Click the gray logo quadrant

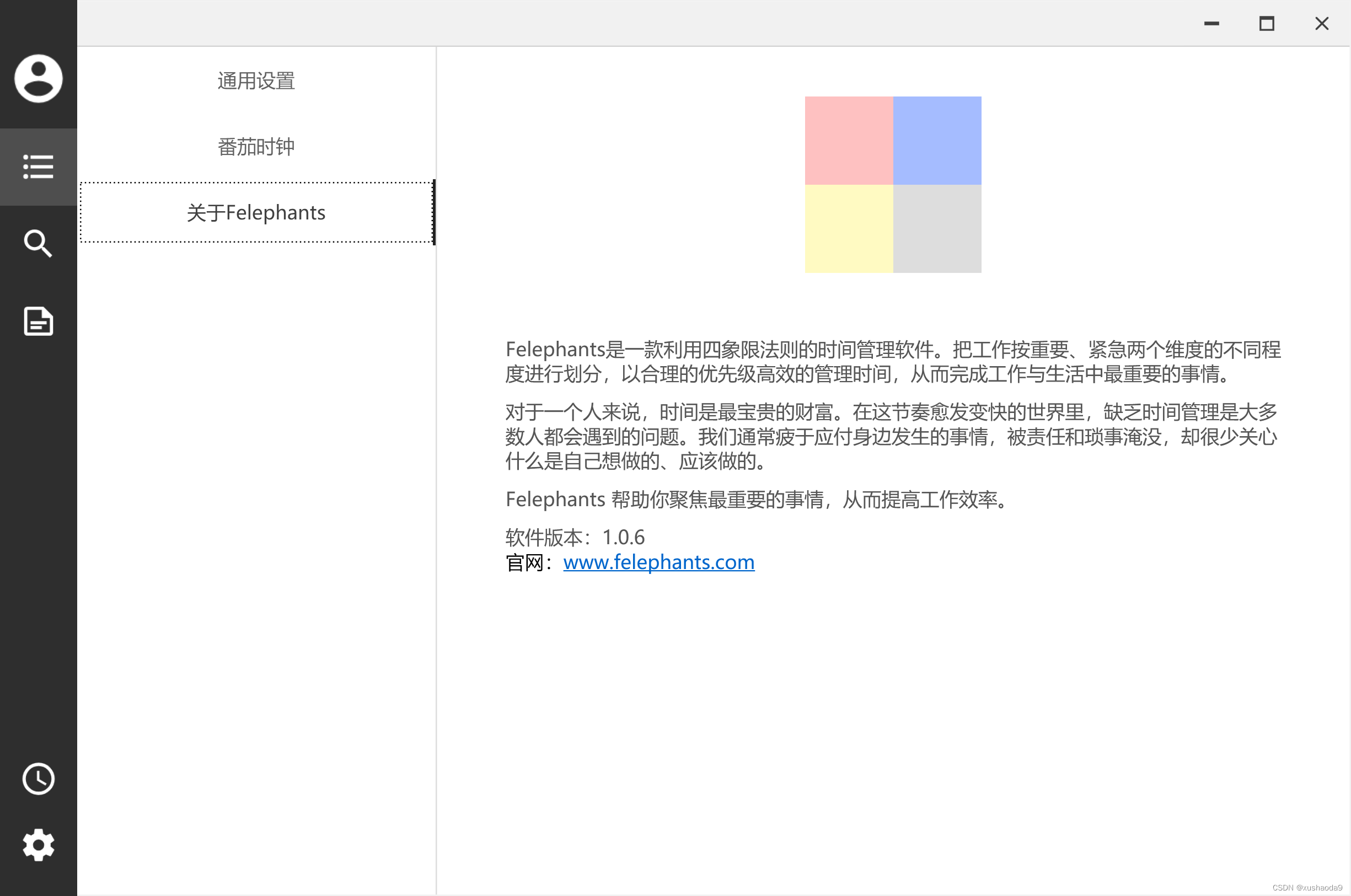coord(937,229)
